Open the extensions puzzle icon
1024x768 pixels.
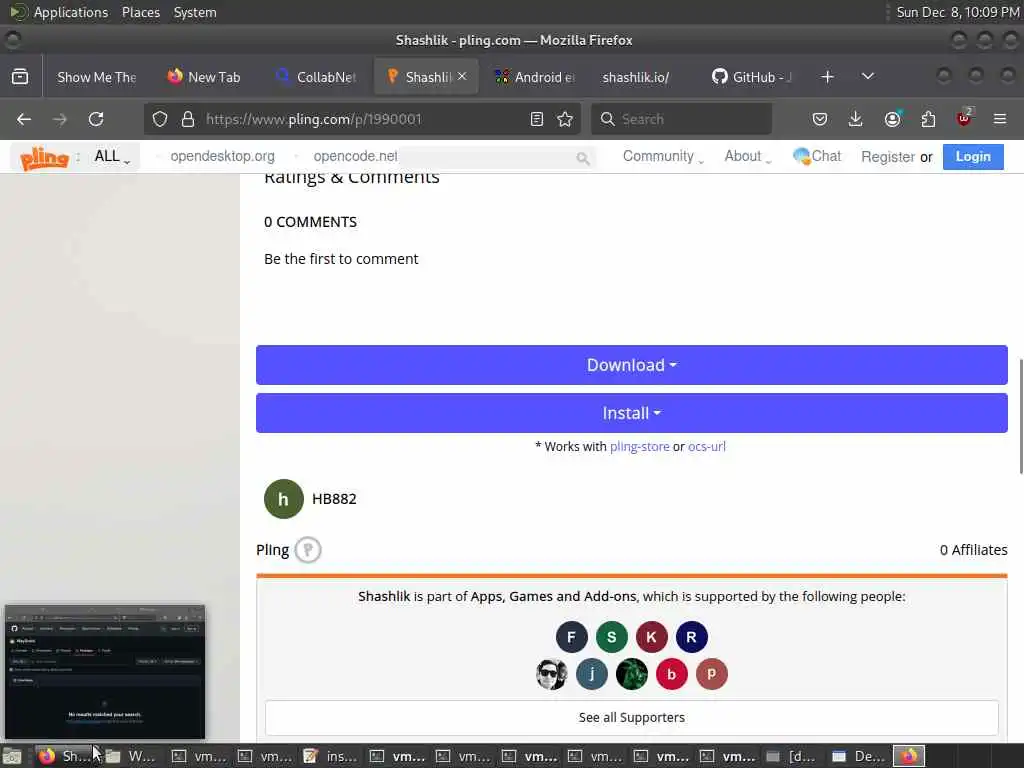pos(928,119)
